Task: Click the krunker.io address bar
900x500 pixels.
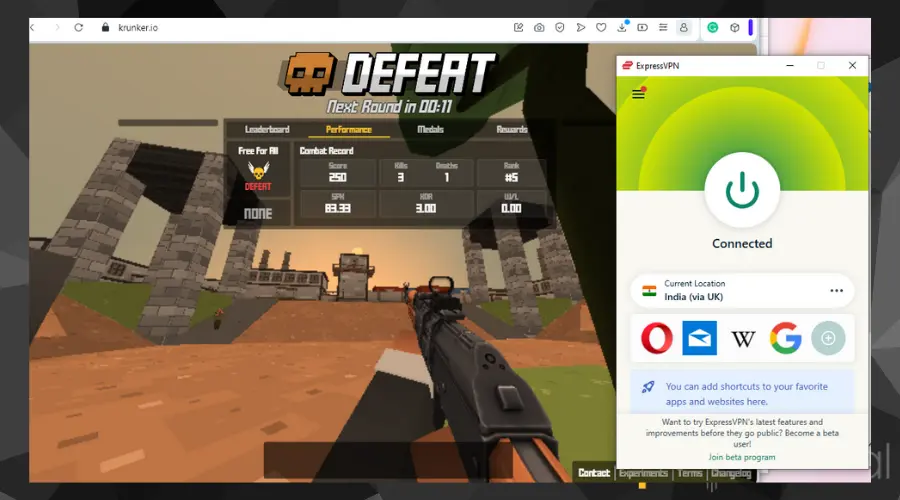Action: pyautogui.click(x=300, y=28)
